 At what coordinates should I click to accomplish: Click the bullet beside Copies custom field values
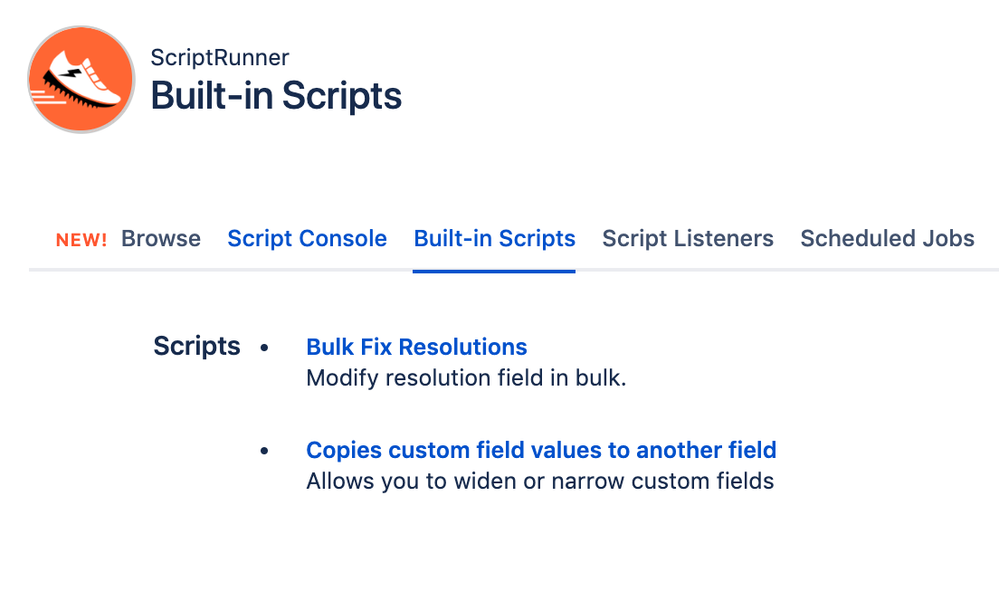(x=264, y=451)
